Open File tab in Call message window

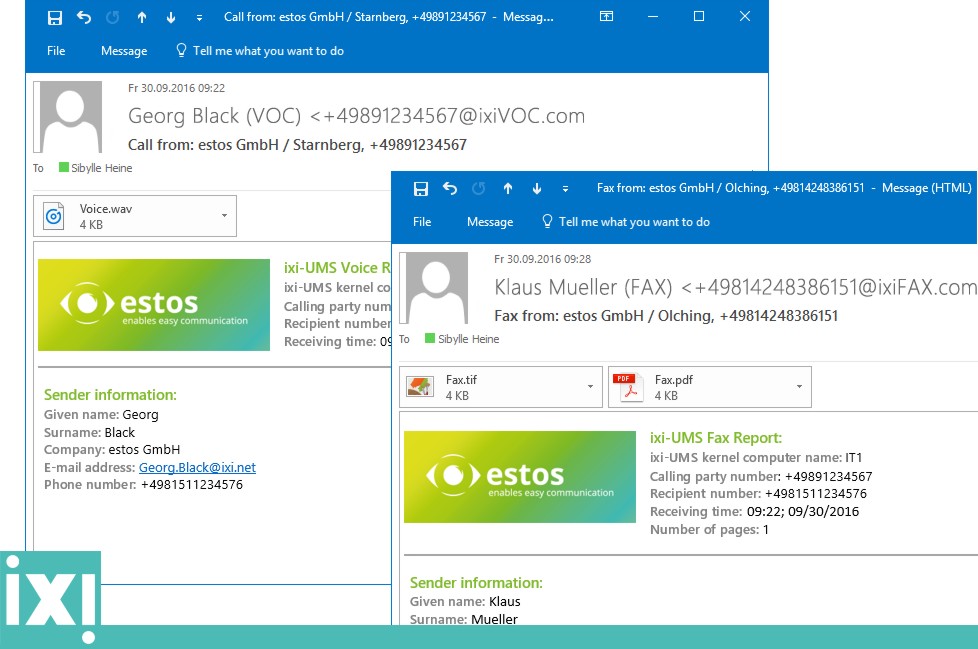coord(56,51)
